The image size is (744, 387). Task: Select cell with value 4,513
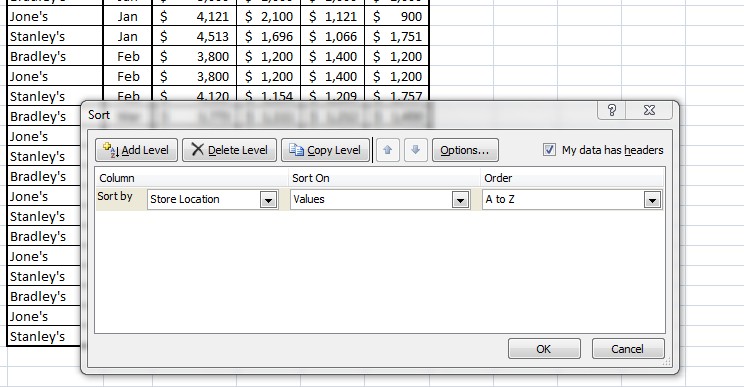click(x=194, y=37)
